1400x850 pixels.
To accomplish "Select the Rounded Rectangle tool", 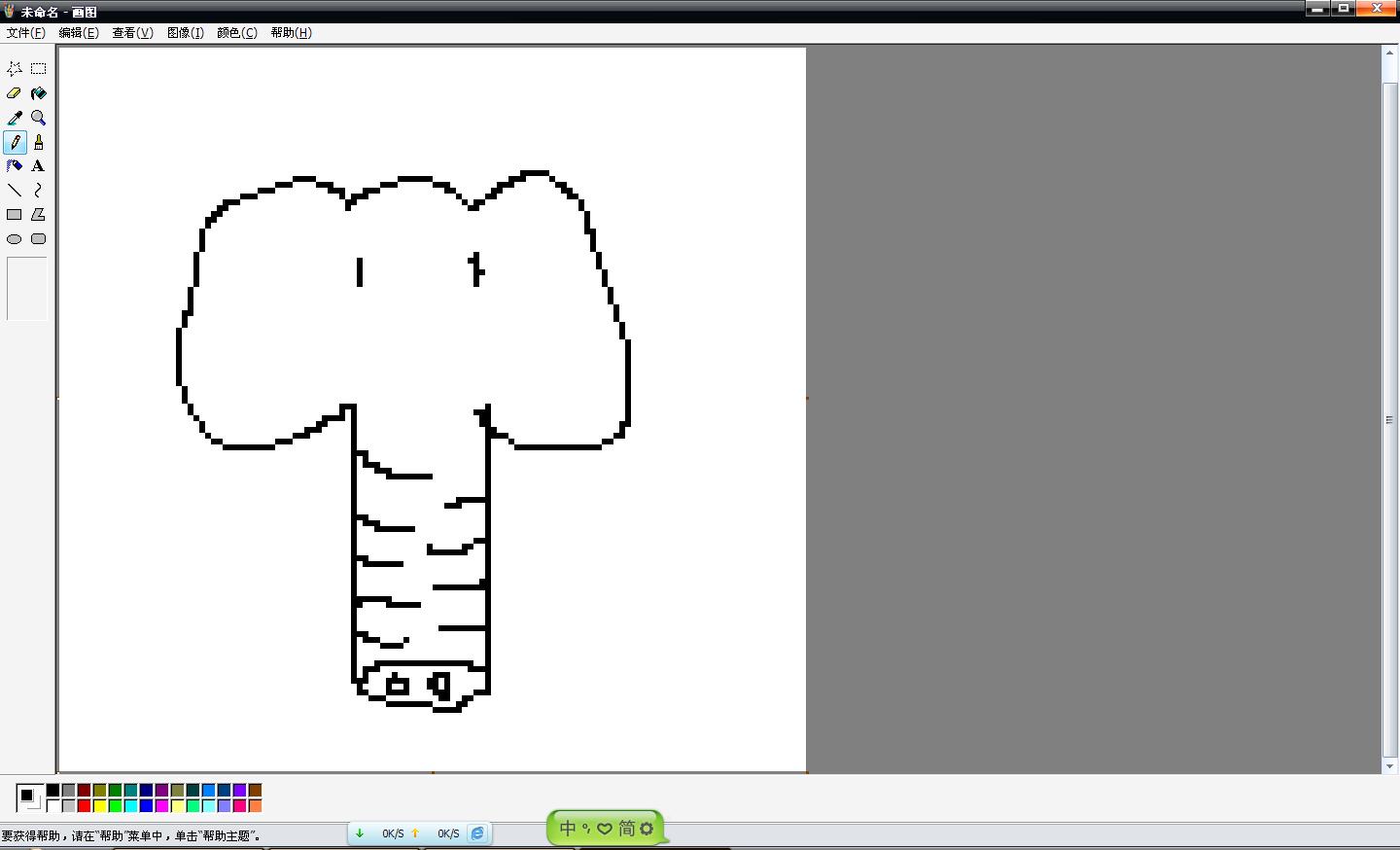I will pyautogui.click(x=39, y=239).
